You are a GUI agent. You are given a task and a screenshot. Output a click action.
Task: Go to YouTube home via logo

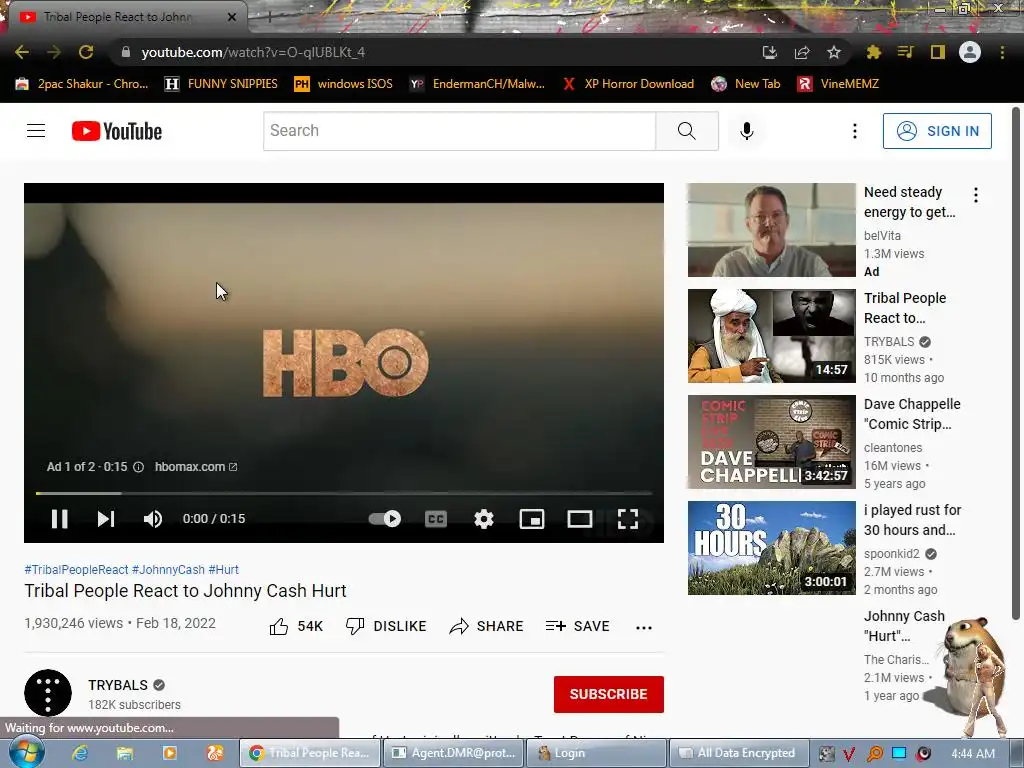click(117, 131)
